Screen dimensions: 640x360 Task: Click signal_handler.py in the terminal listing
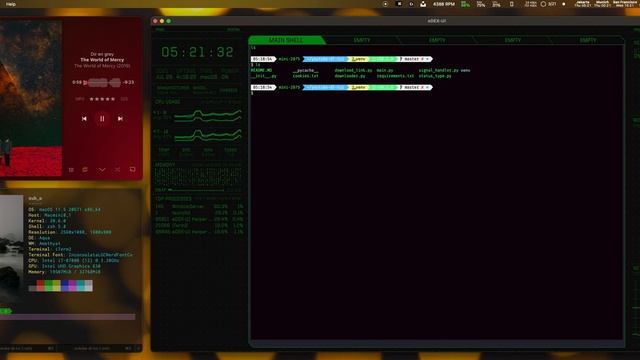click(439, 70)
